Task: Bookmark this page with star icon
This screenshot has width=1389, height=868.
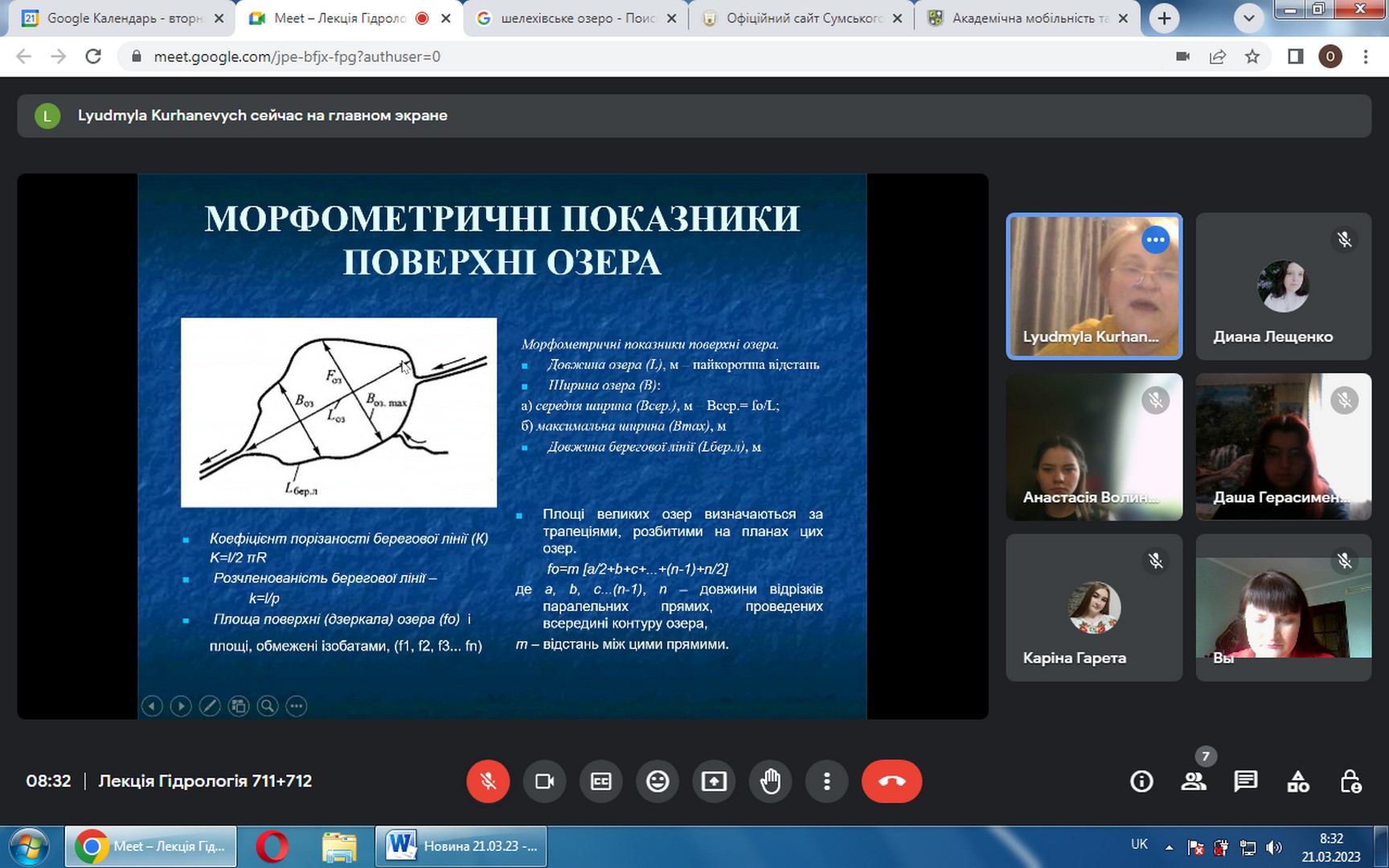Action: tap(1252, 56)
